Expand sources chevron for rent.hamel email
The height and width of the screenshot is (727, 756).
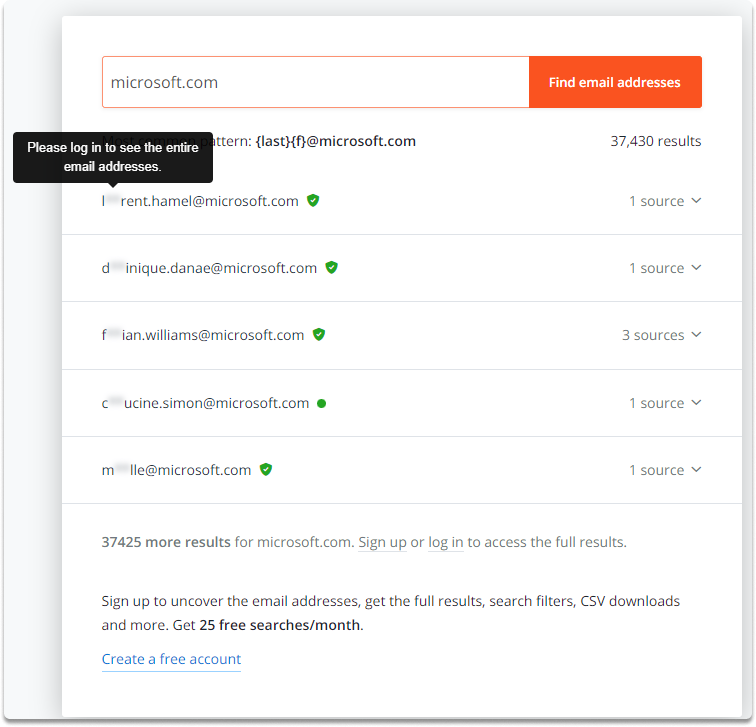[x=696, y=201]
